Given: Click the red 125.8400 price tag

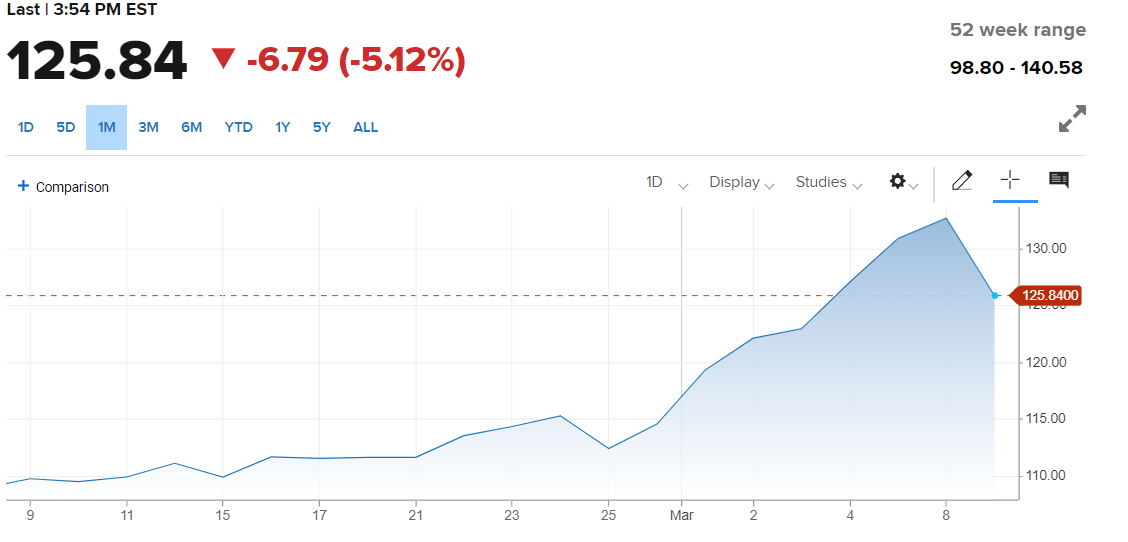Looking at the screenshot, I should (1051, 296).
